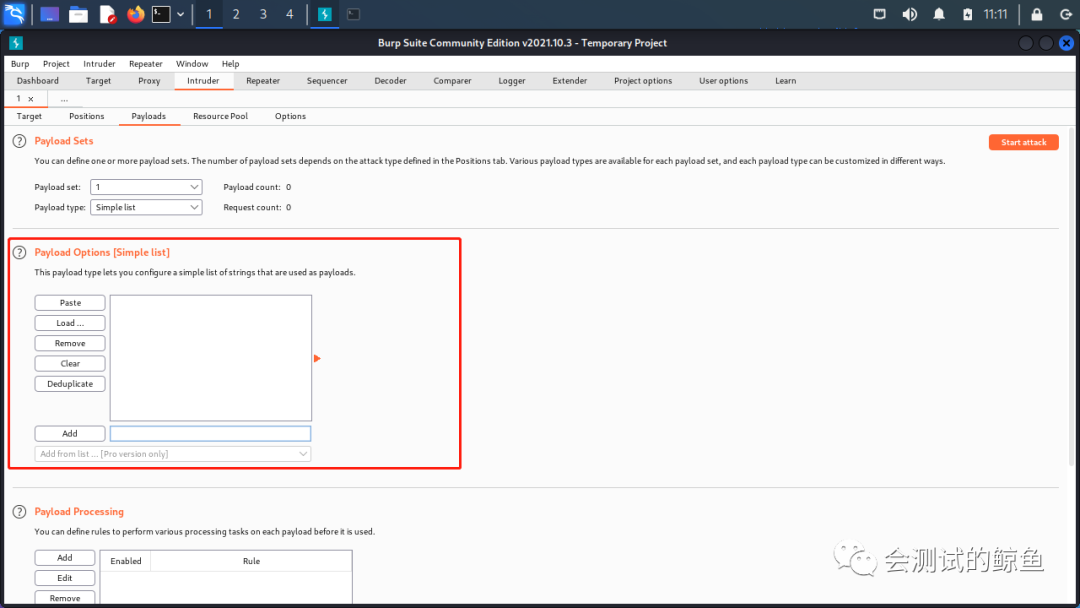This screenshot has height=608, width=1080.
Task: Close intruder attack tab 1
Action: click(31, 98)
